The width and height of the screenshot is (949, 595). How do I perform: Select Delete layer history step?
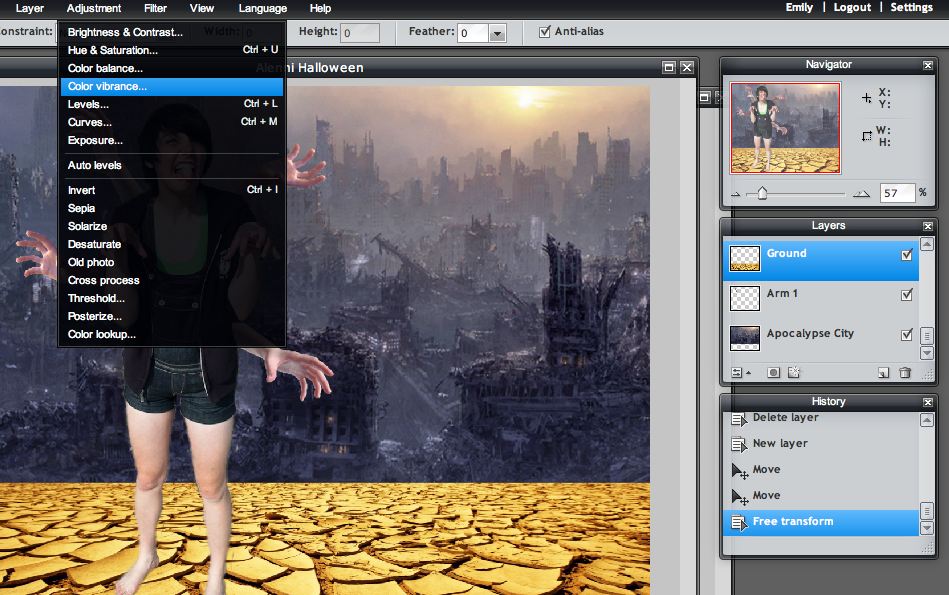821,418
